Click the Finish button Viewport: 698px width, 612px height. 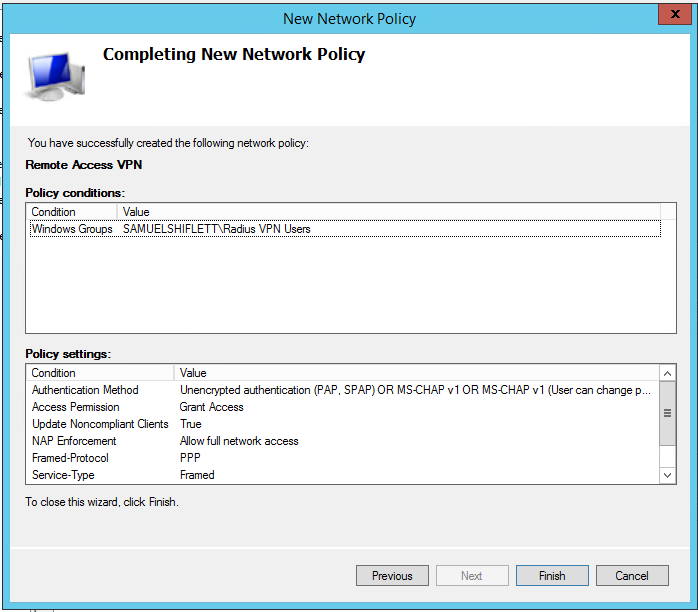552,576
